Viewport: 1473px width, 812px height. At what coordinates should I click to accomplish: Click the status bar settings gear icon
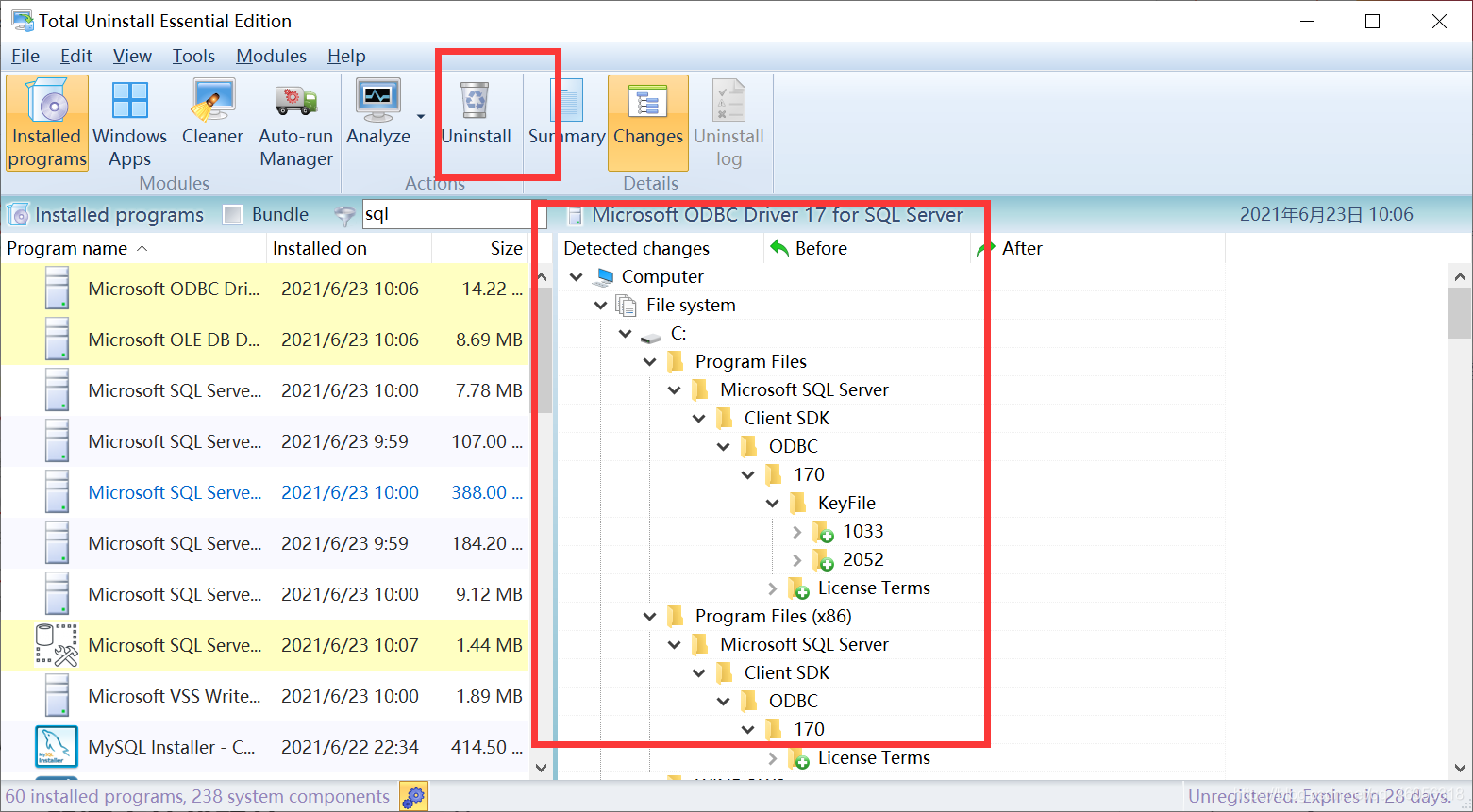[x=413, y=797]
